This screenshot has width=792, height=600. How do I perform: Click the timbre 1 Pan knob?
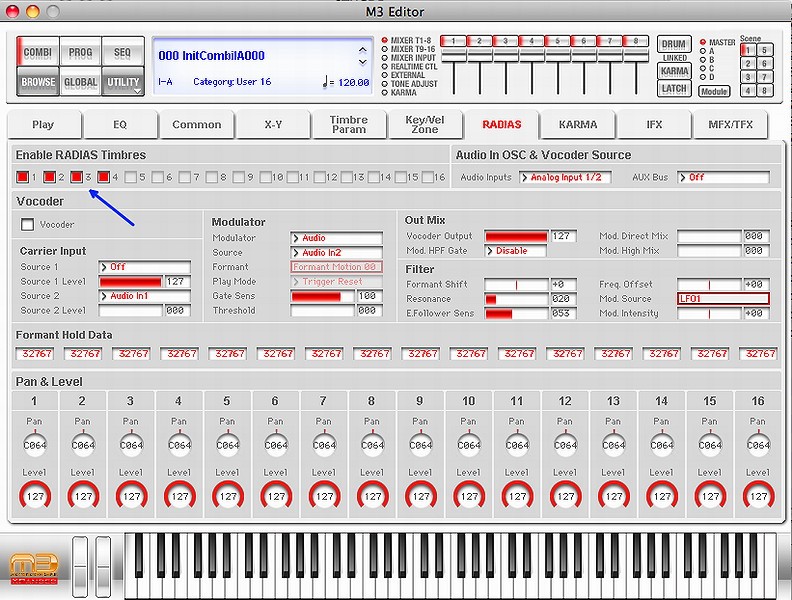click(34, 444)
